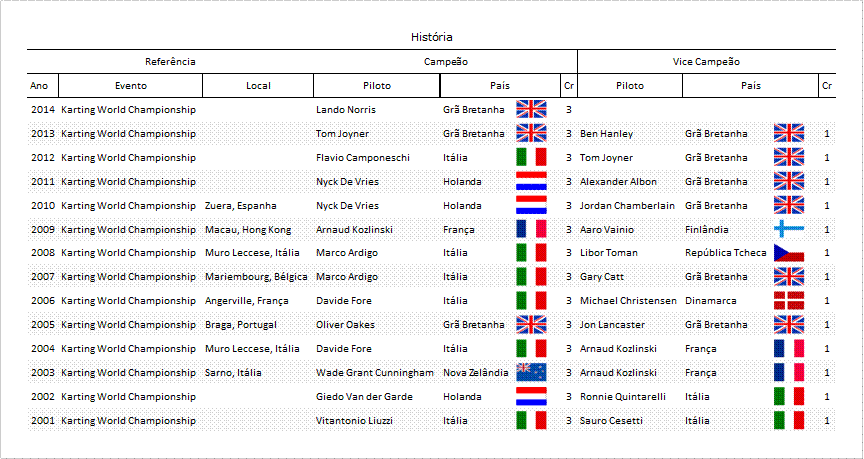This screenshot has height=459, width=864.
Task: Click the Dutch flag in 2002 champion row
Action: click(531, 396)
